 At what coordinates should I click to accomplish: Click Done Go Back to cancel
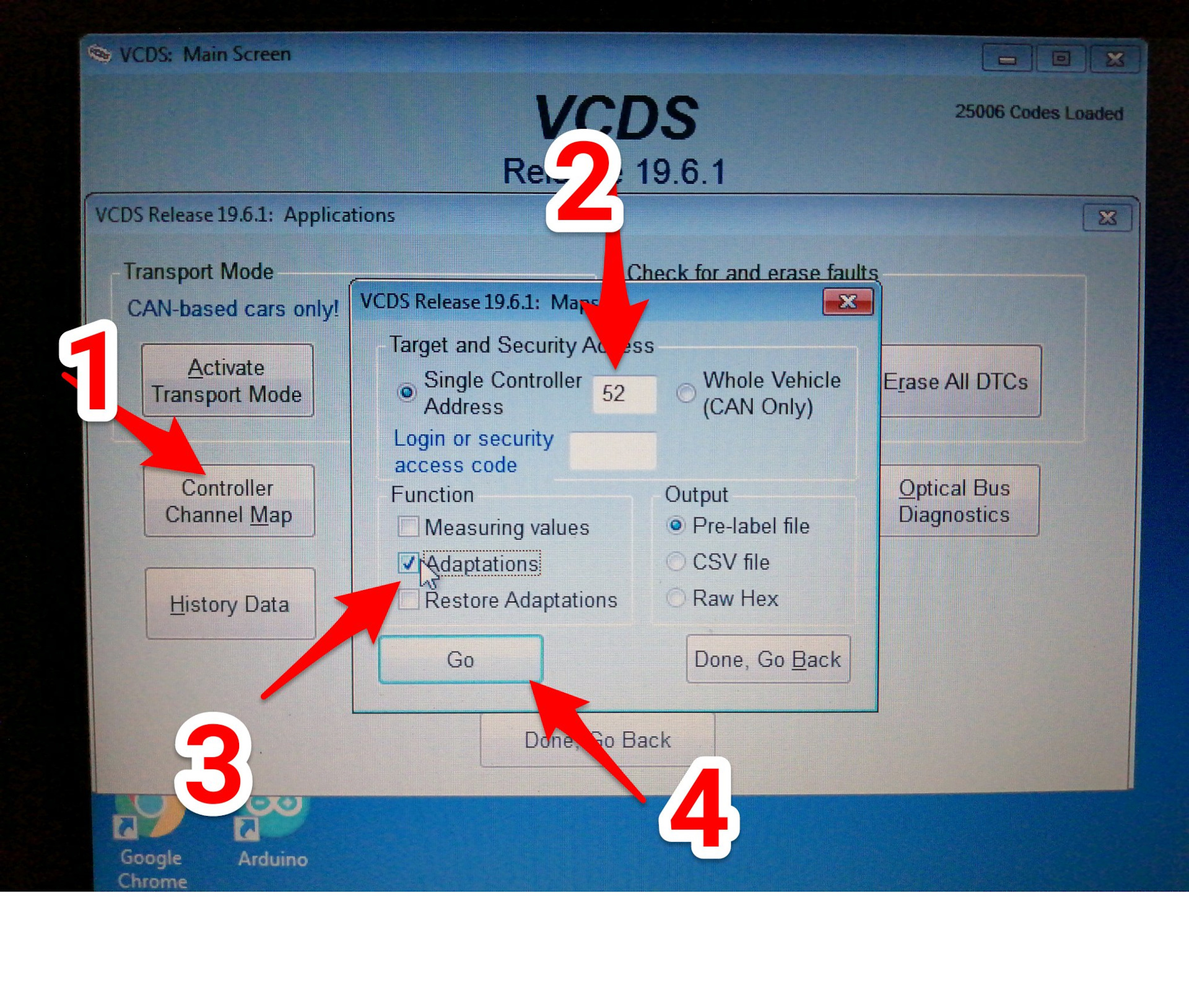[x=770, y=660]
